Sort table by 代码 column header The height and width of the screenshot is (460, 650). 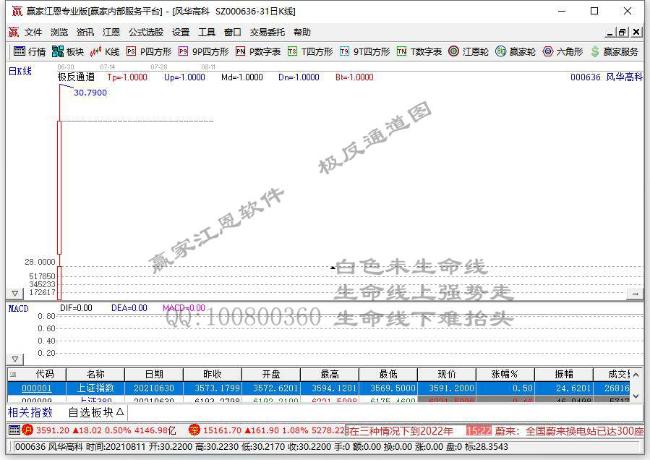point(44,374)
